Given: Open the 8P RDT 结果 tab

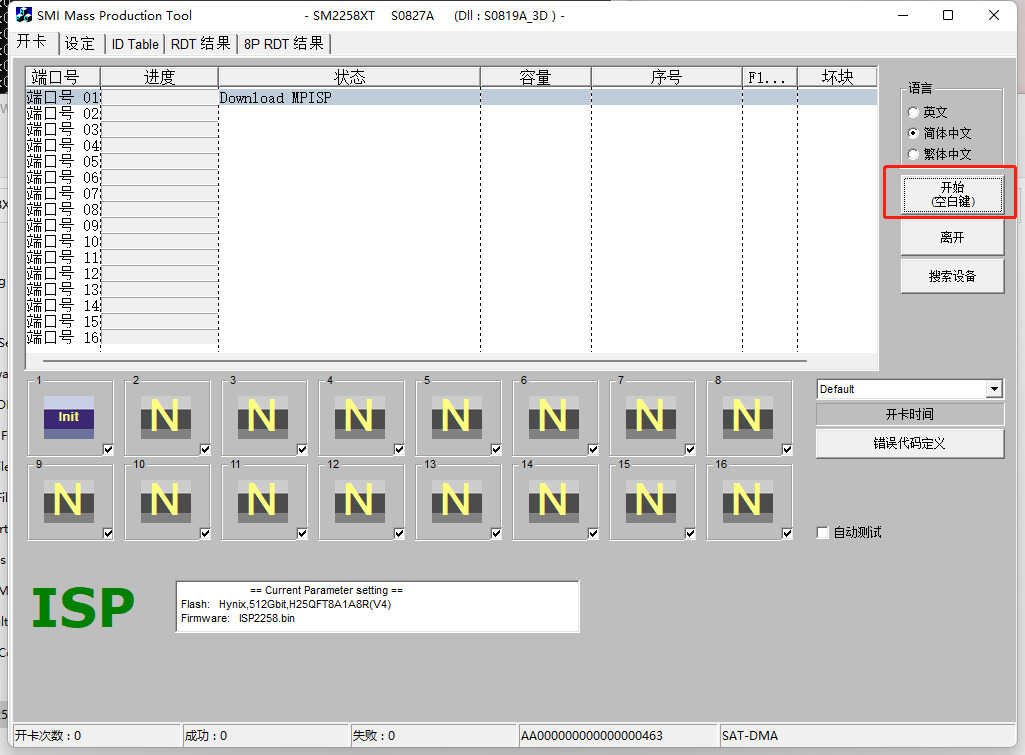Looking at the screenshot, I should (284, 44).
